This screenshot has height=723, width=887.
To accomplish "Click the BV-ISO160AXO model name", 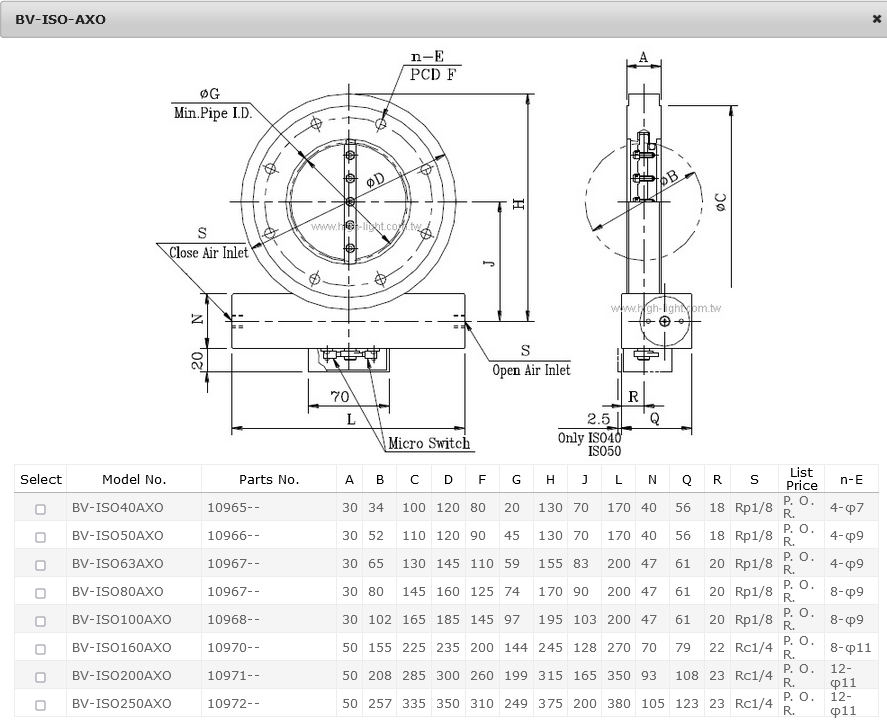I will (x=121, y=648).
